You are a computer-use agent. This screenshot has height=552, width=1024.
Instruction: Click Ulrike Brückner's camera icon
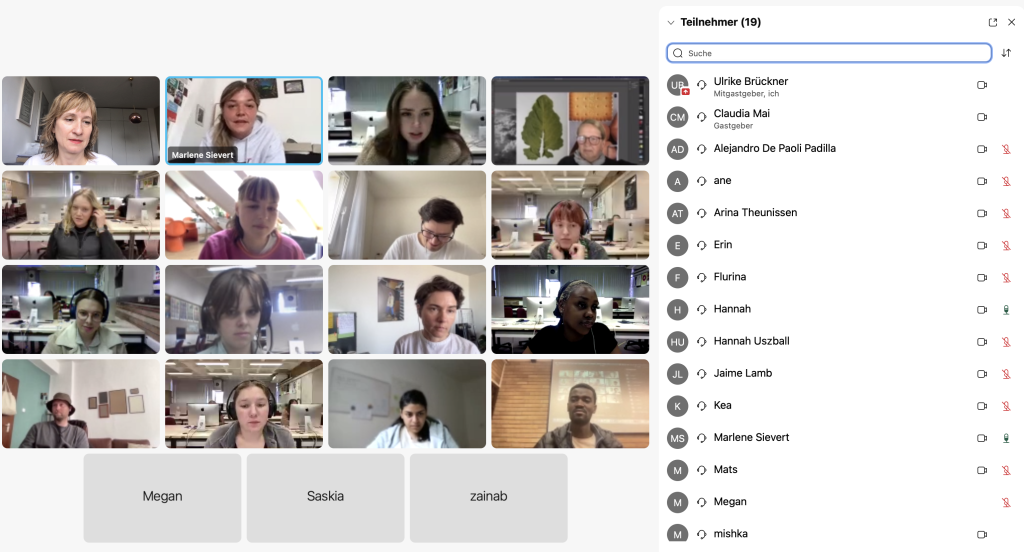point(982,85)
